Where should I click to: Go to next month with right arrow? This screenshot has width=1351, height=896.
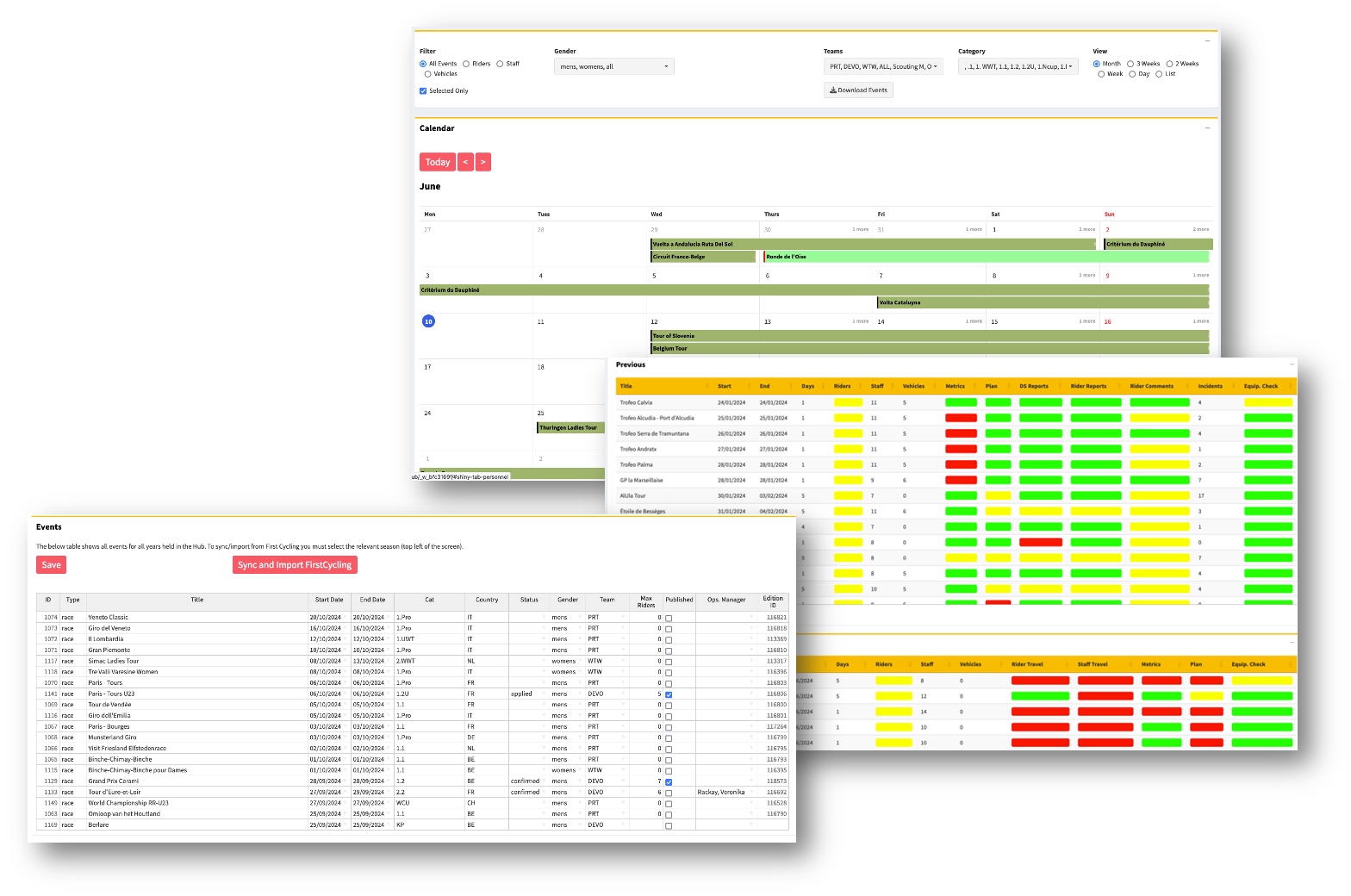(x=483, y=162)
